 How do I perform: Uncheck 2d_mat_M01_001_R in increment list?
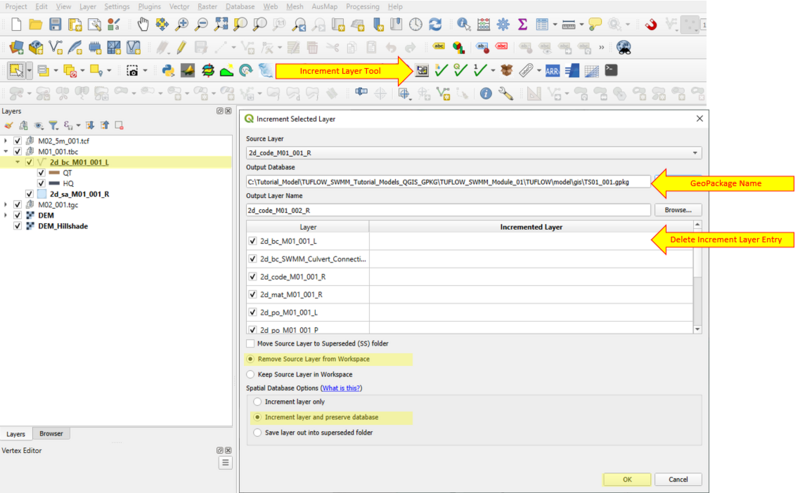click(253, 294)
